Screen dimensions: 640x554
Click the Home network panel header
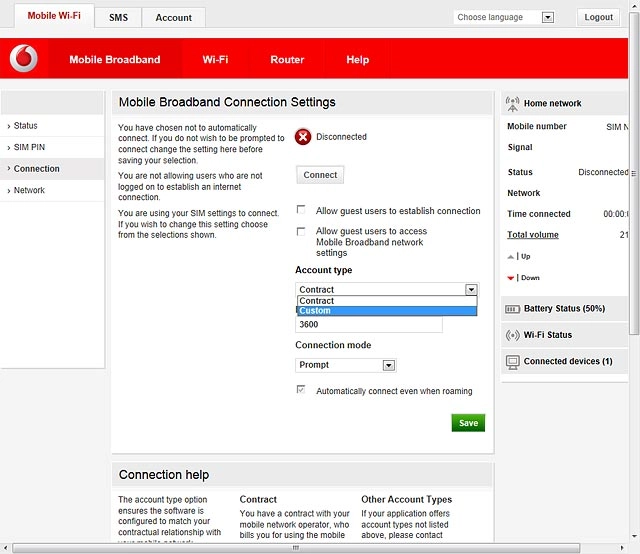[564, 104]
